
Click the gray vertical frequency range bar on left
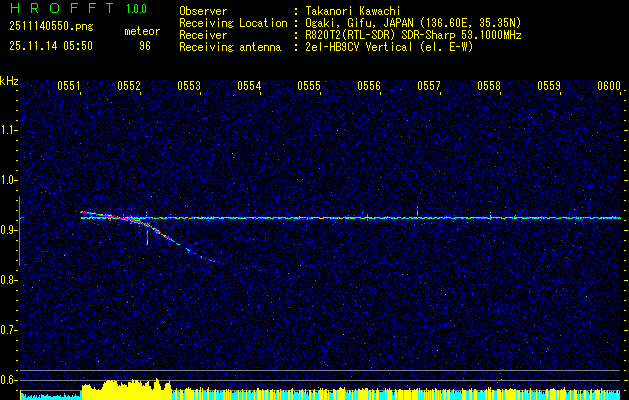pos(19,231)
